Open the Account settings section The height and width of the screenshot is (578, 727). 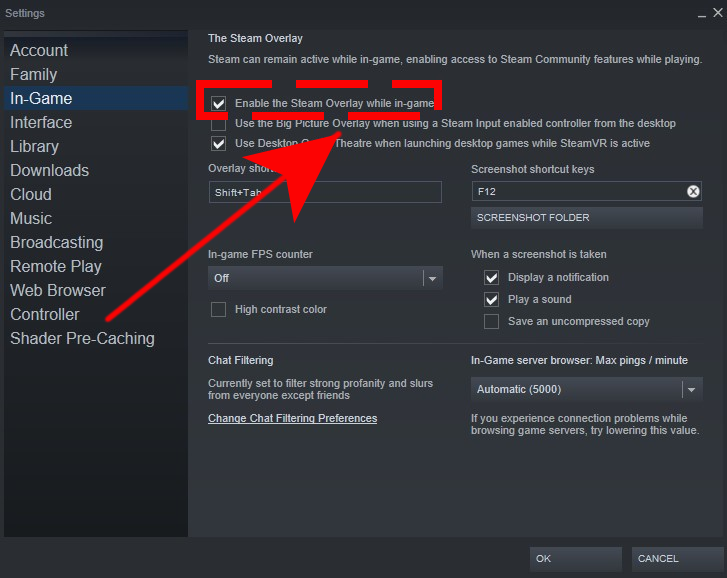96,50
